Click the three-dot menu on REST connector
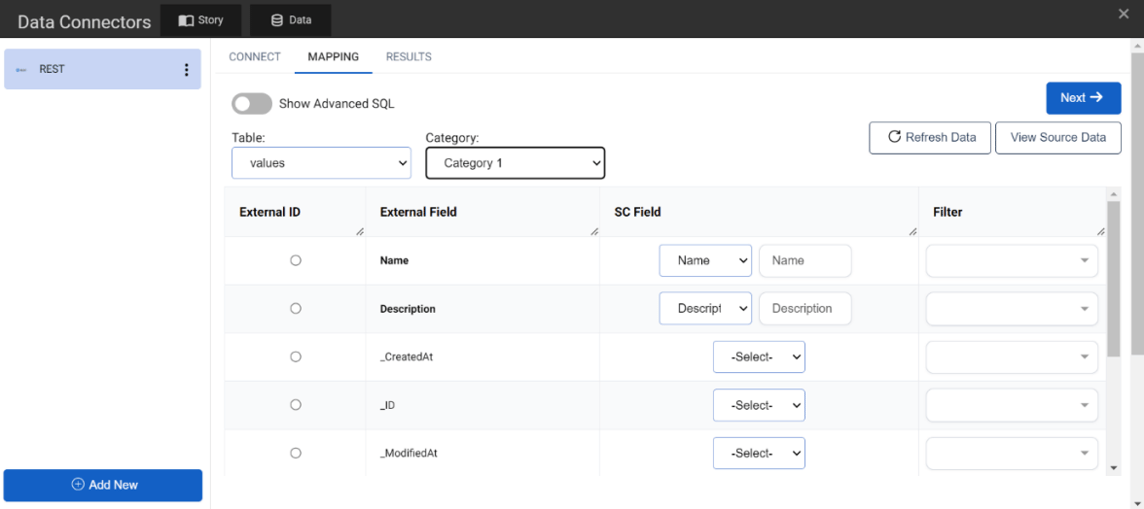This screenshot has height=509, width=1144. 186,70
